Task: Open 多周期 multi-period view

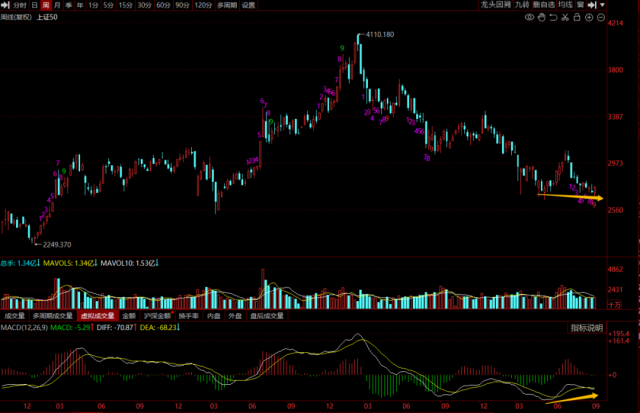Action: point(226,5)
